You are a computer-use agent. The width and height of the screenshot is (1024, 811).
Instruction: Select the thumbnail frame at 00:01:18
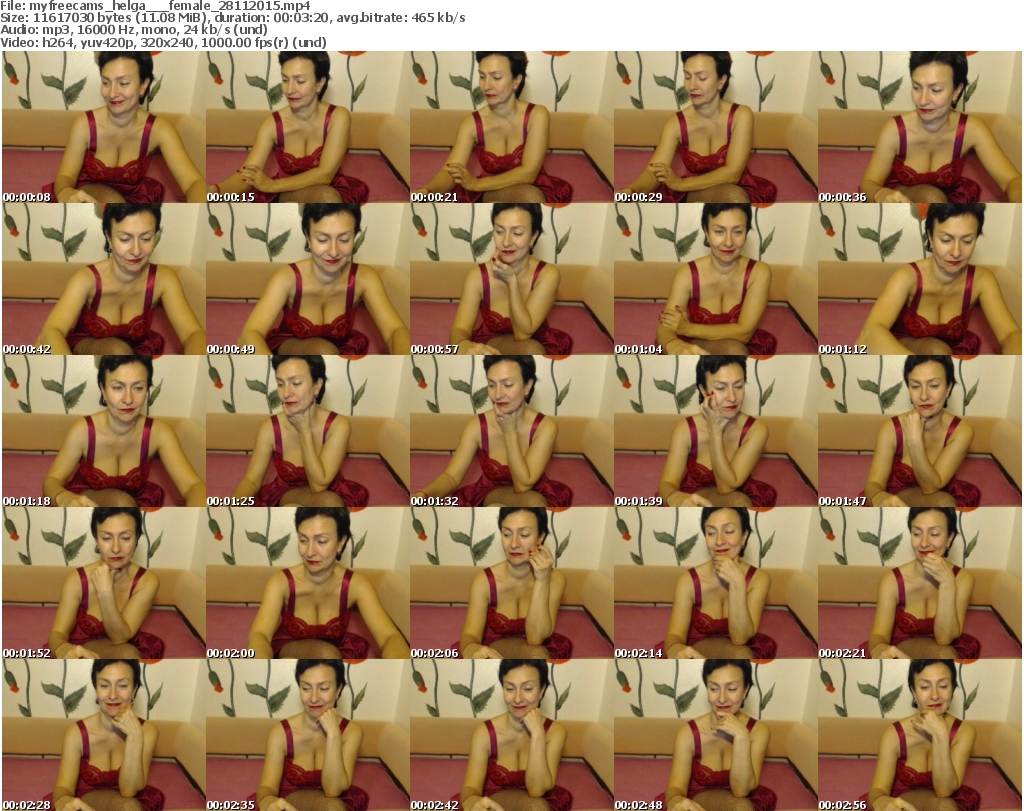pos(103,431)
